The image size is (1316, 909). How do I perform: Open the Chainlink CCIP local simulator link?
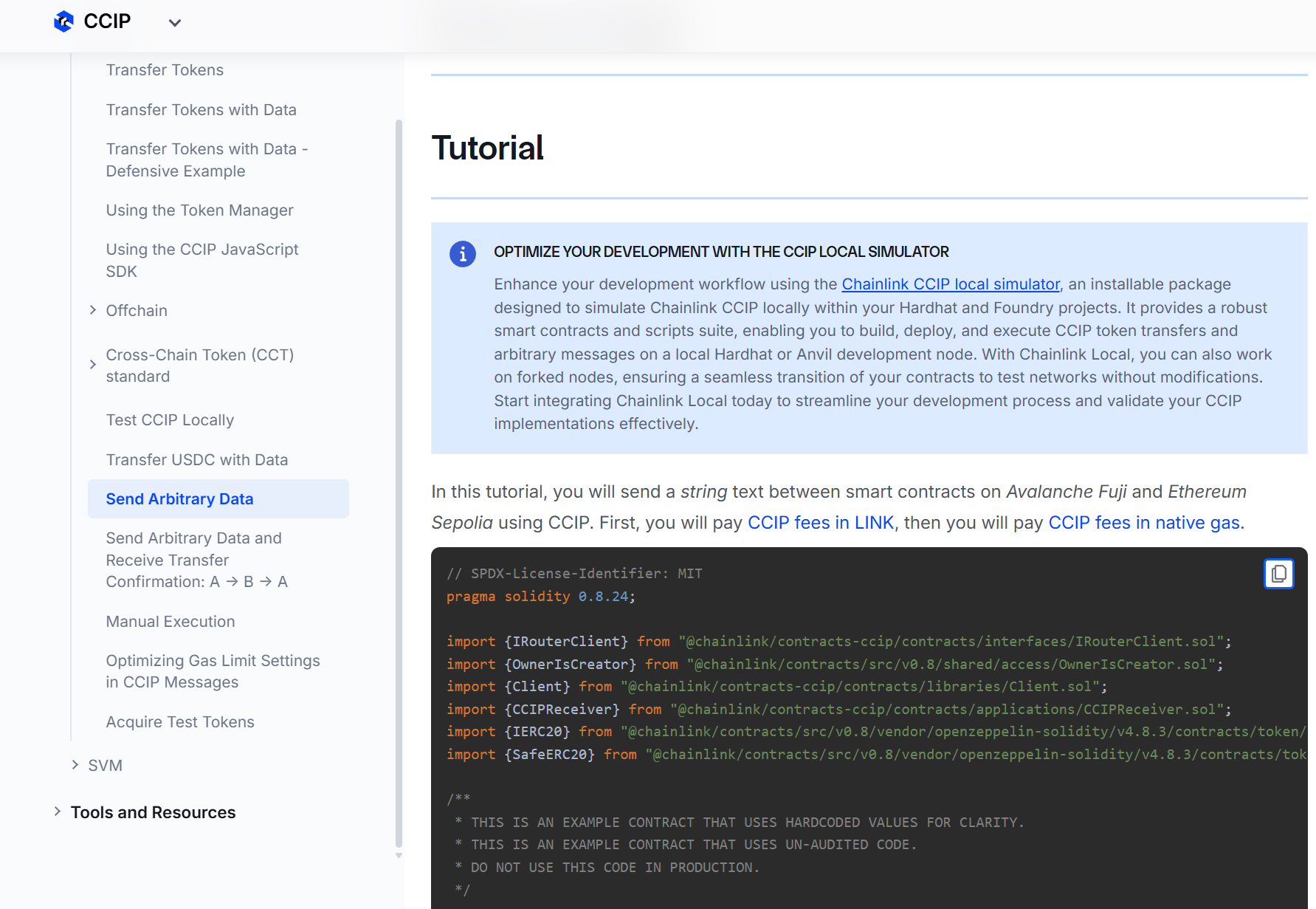pos(951,284)
